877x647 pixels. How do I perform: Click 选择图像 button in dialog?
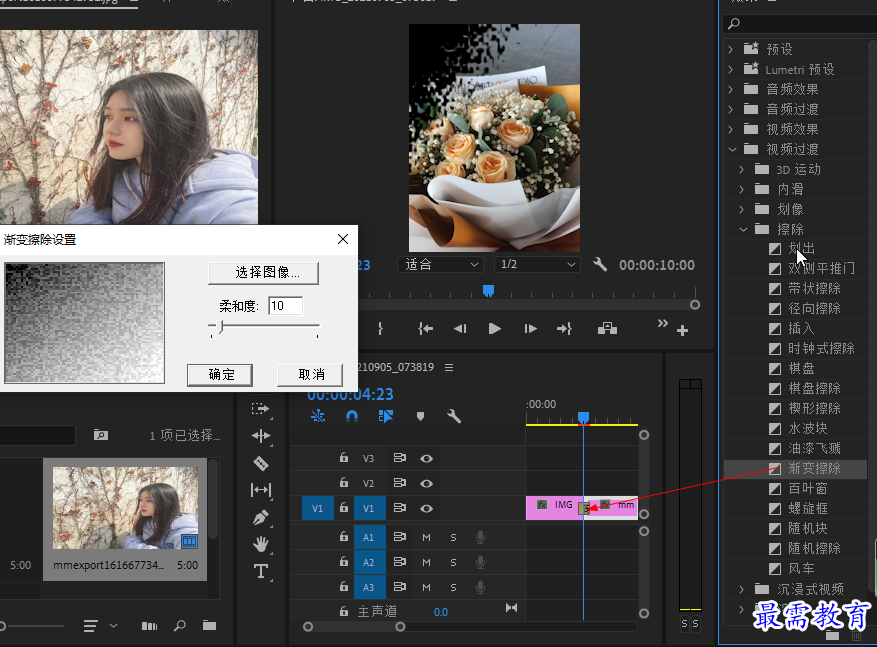pos(263,273)
